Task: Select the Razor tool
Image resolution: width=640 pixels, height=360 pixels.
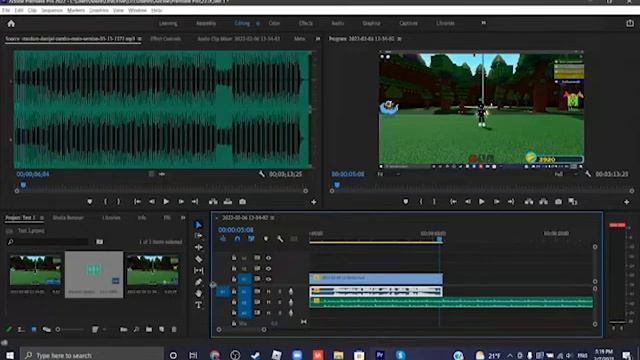Action: tap(198, 259)
